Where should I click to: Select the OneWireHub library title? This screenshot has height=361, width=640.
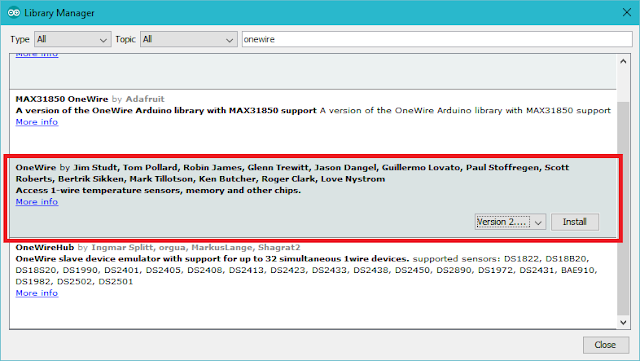click(x=45, y=247)
